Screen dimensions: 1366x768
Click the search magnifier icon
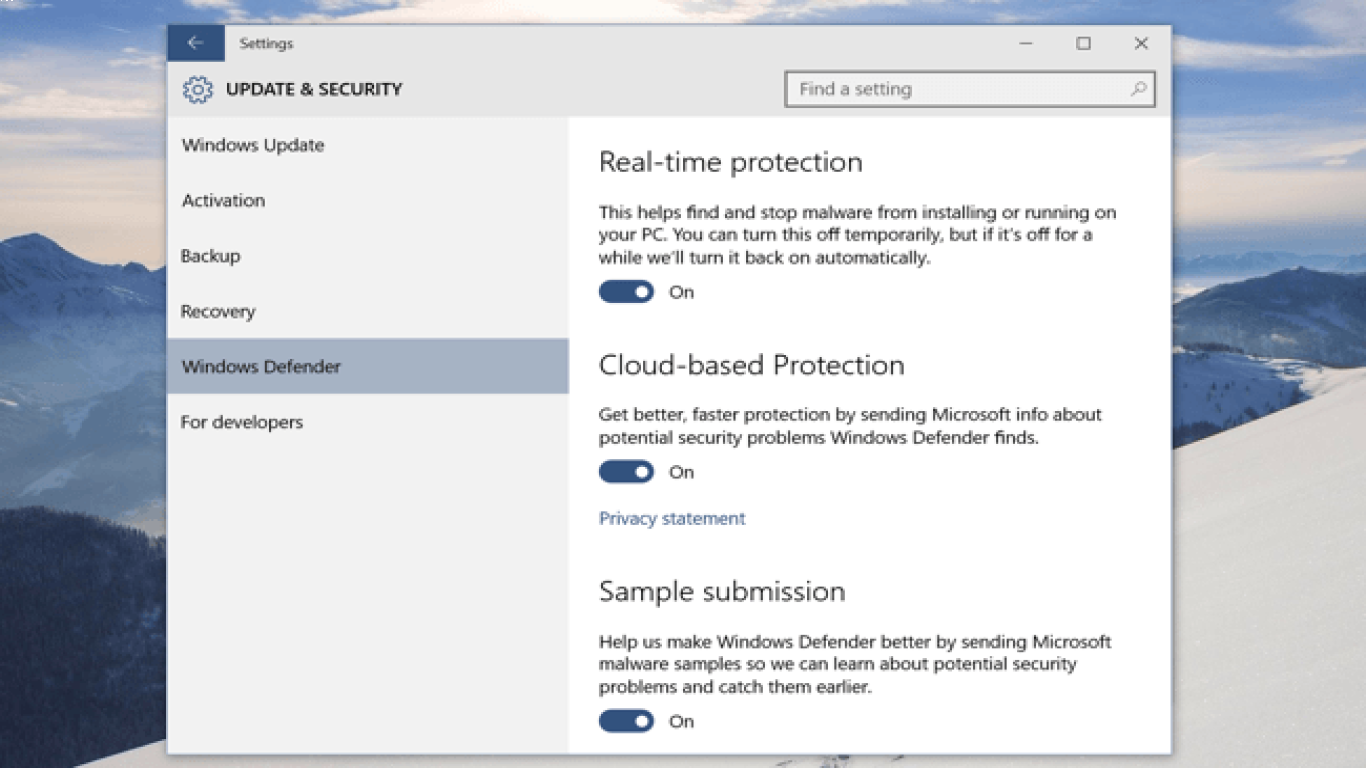1138,89
